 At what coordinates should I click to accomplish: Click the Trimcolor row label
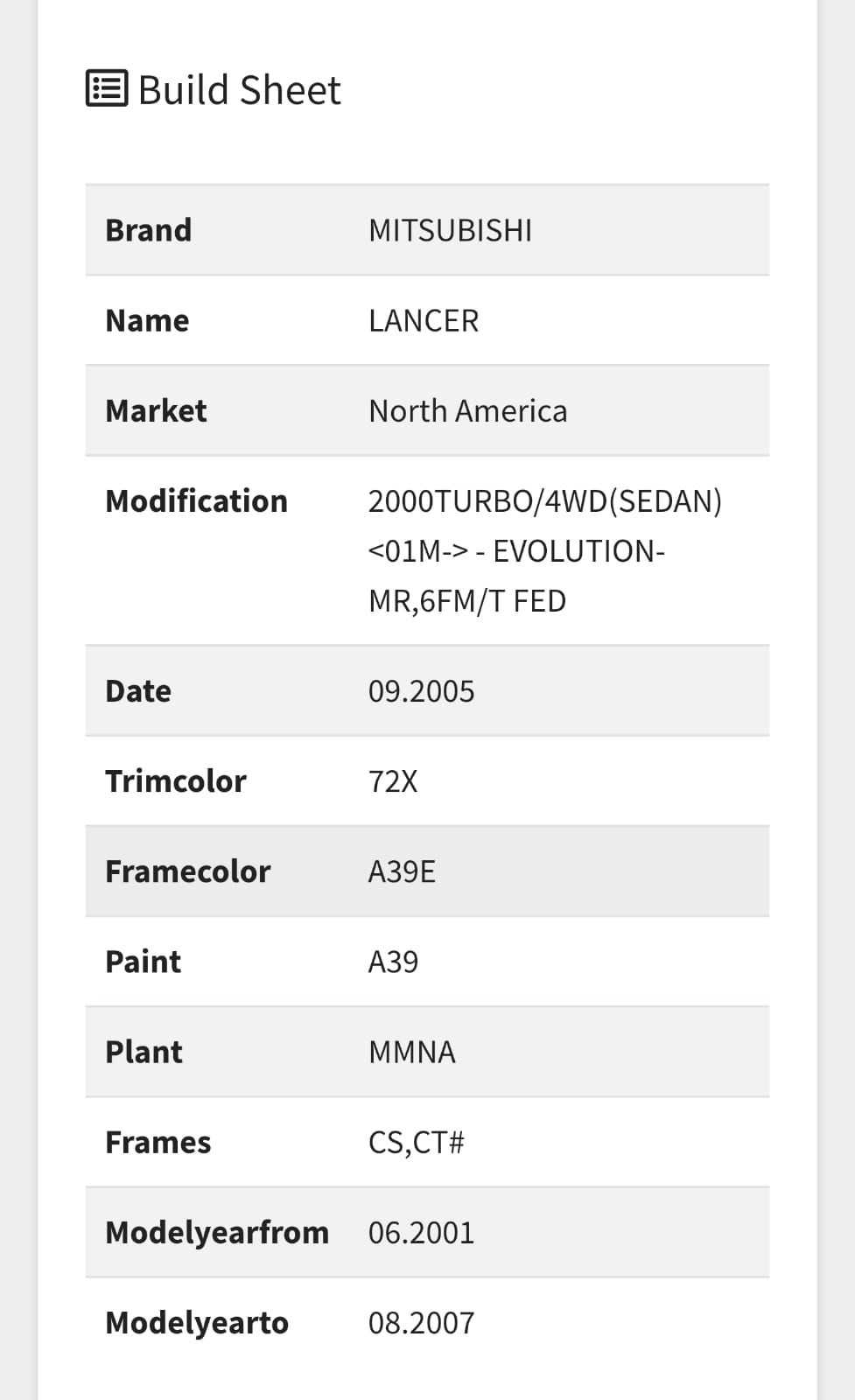(175, 780)
